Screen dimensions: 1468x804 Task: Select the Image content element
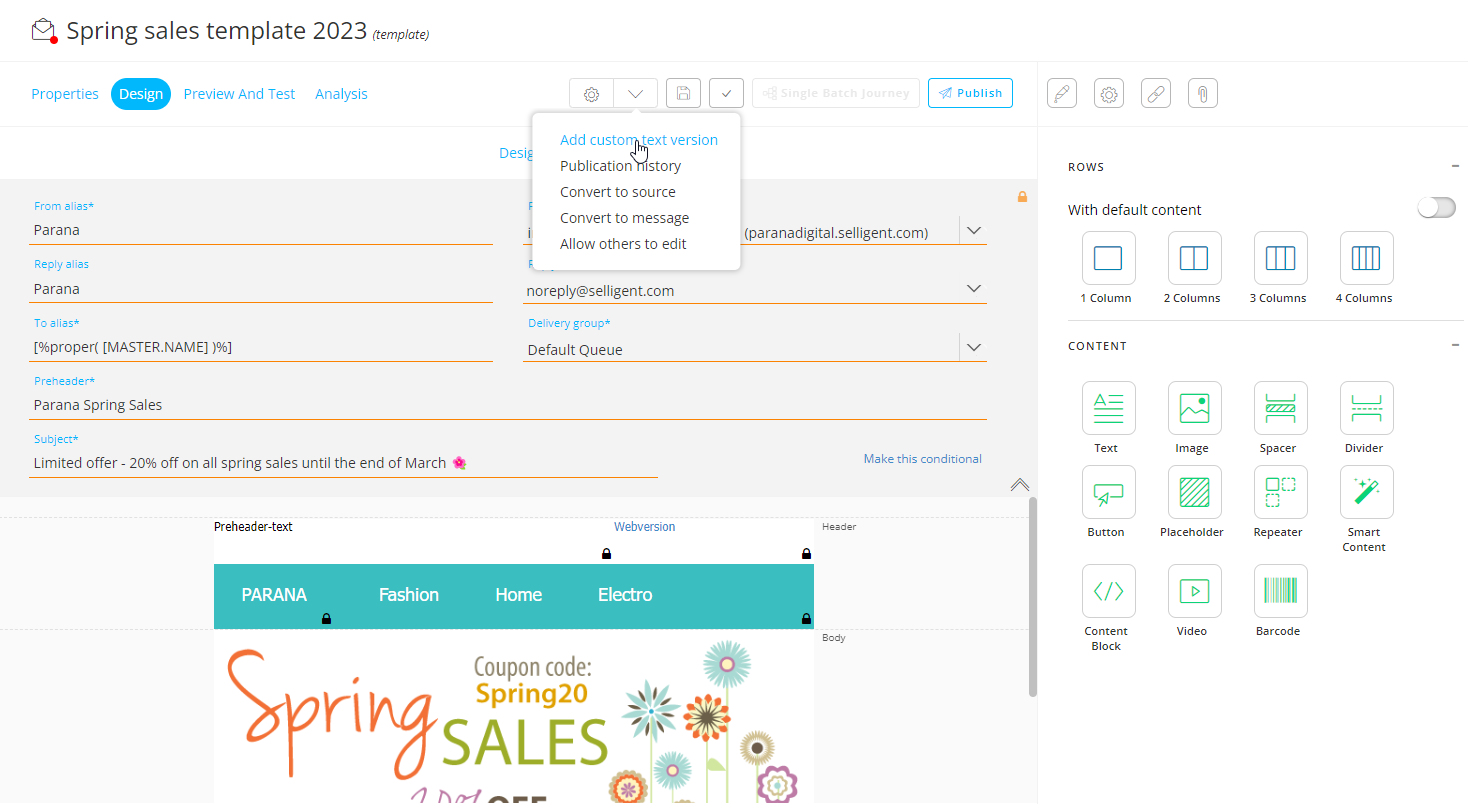[1194, 408]
